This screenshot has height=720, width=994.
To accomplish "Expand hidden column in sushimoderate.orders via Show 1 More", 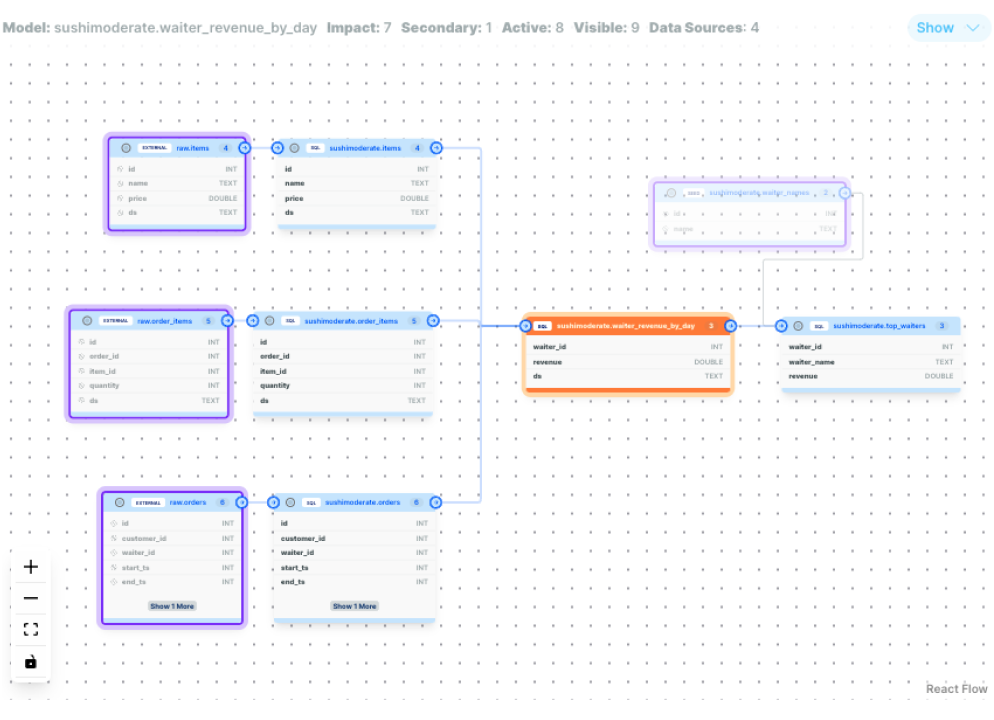I will tap(354, 606).
